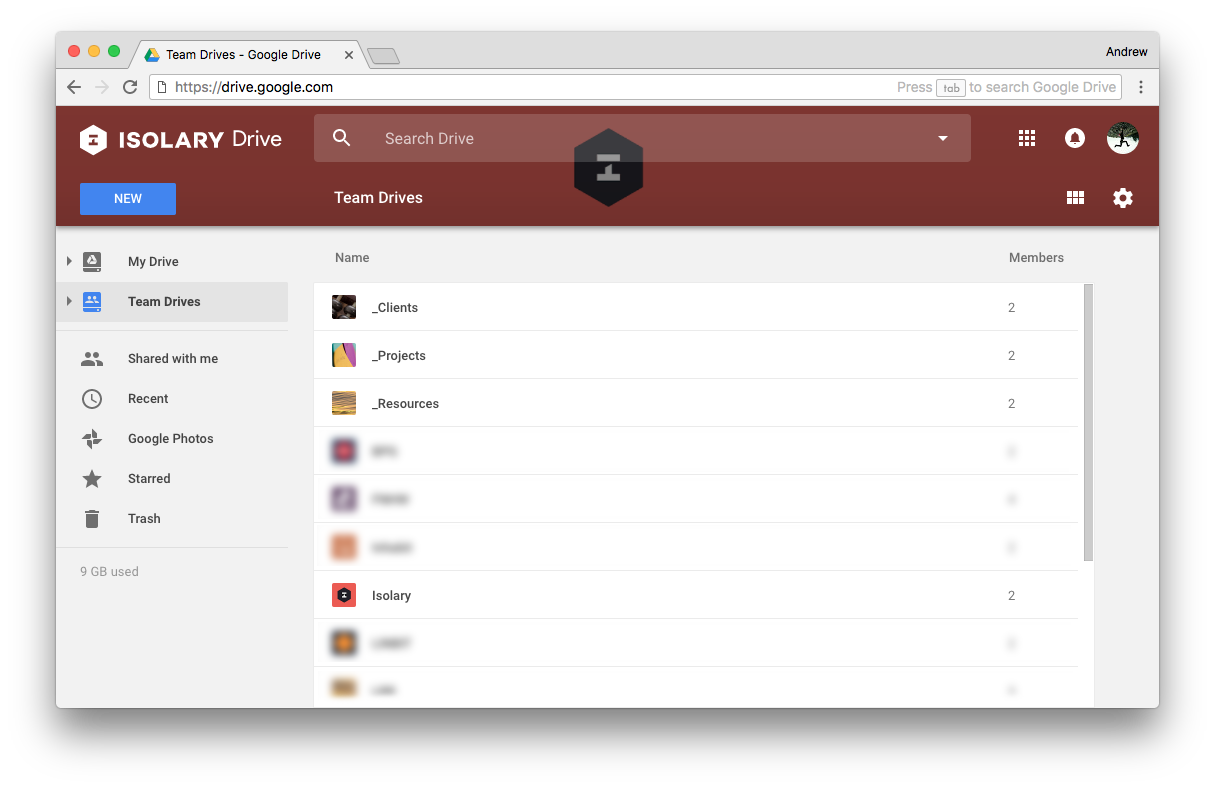1215x788 pixels.
Task: Switch to grid view
Action: pyautogui.click(x=1076, y=198)
